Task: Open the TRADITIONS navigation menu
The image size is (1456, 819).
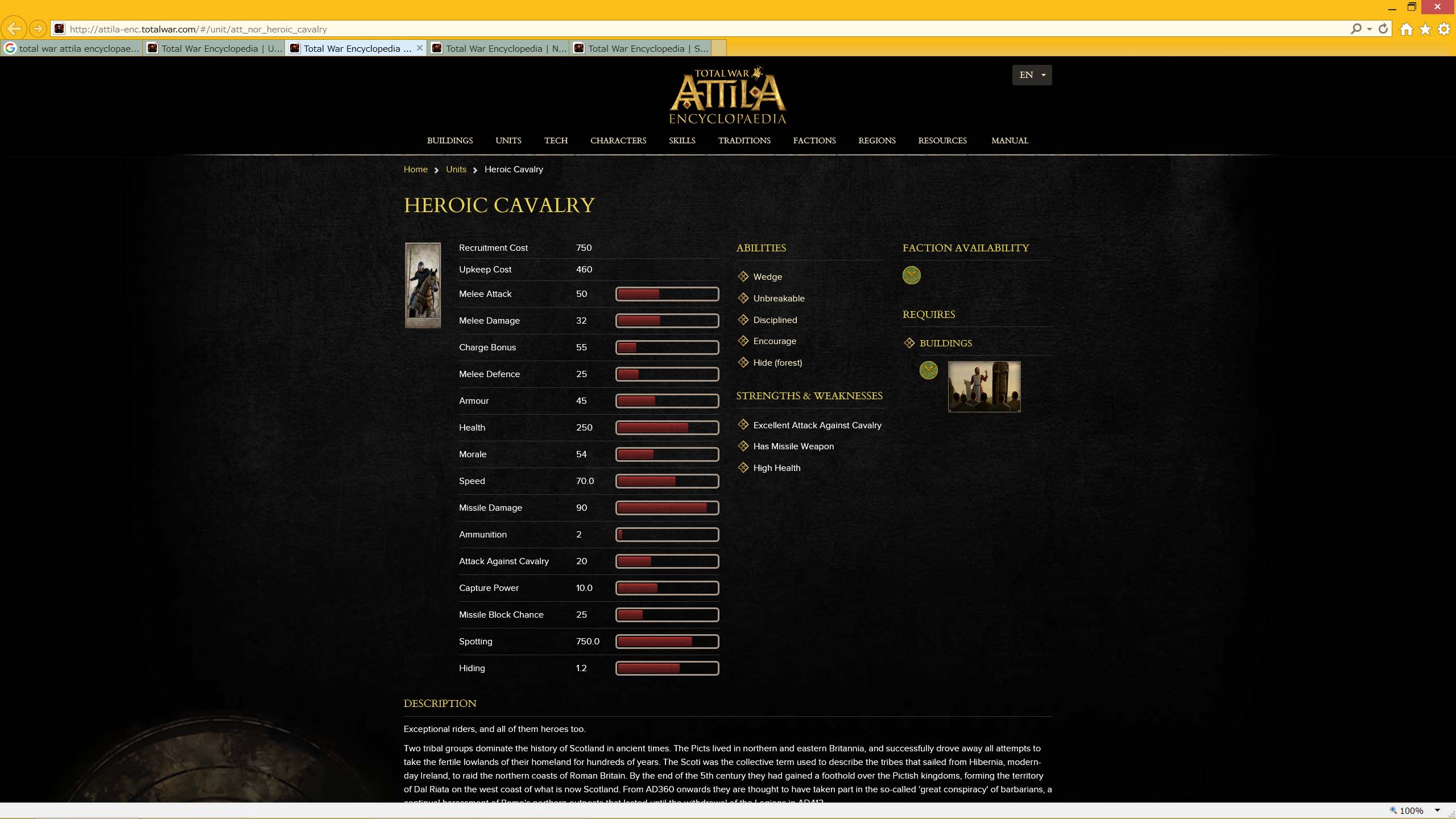Action: [744, 140]
